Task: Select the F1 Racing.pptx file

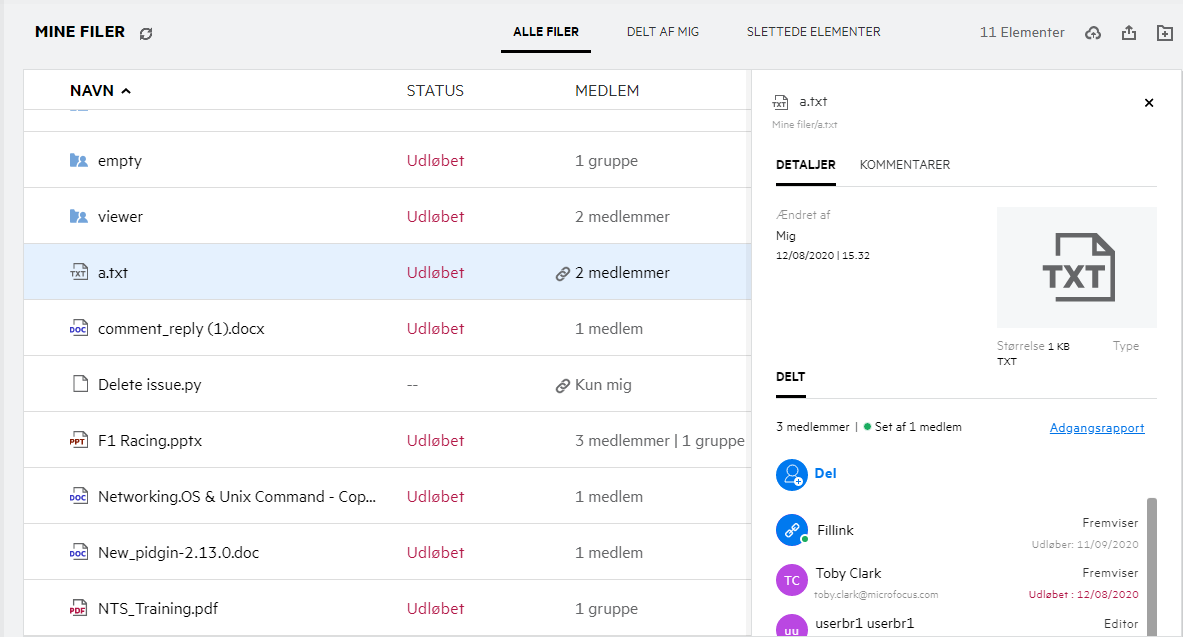Action: click(150, 441)
